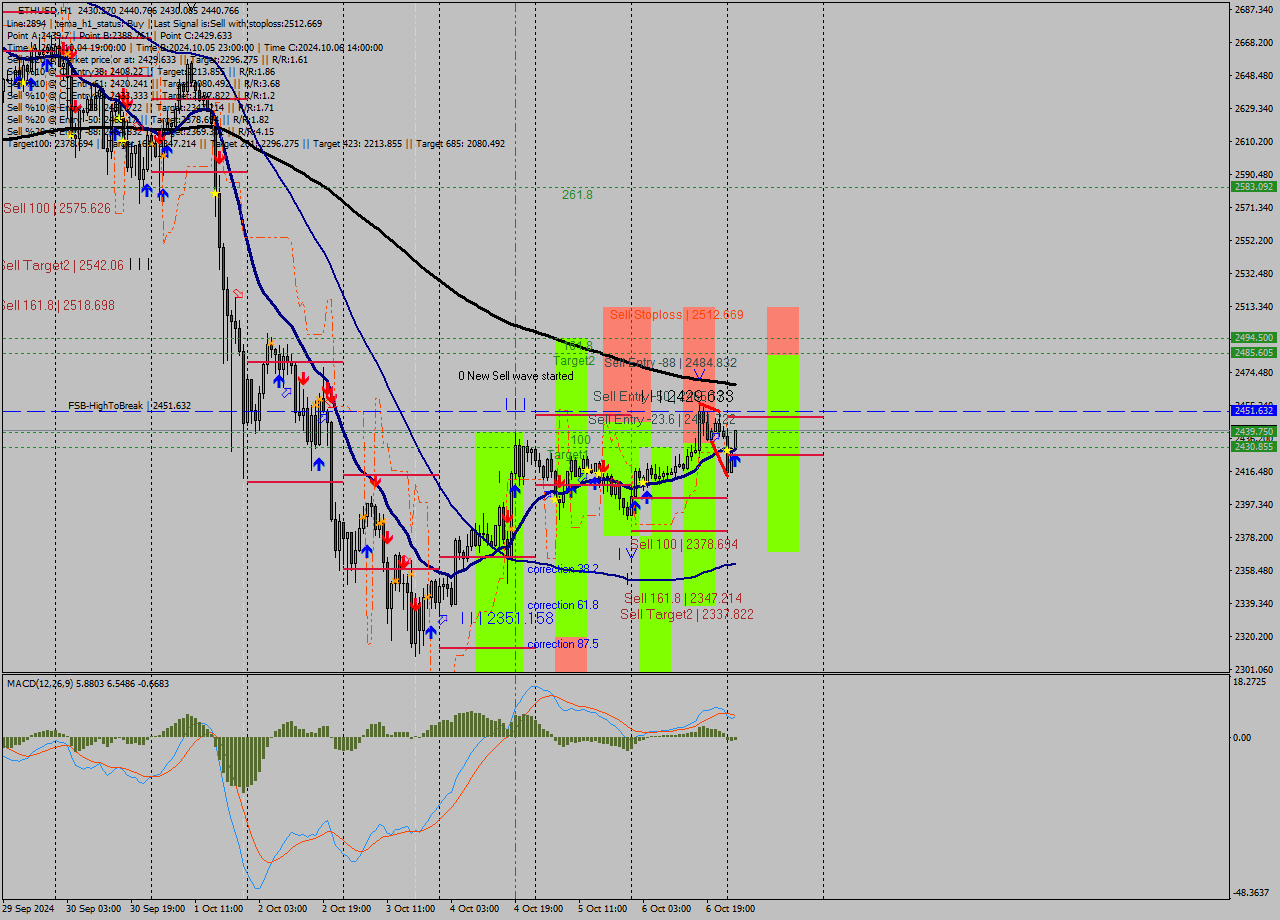Click the 2430.855 price tag
The width and height of the screenshot is (1280, 920).
tap(1254, 447)
